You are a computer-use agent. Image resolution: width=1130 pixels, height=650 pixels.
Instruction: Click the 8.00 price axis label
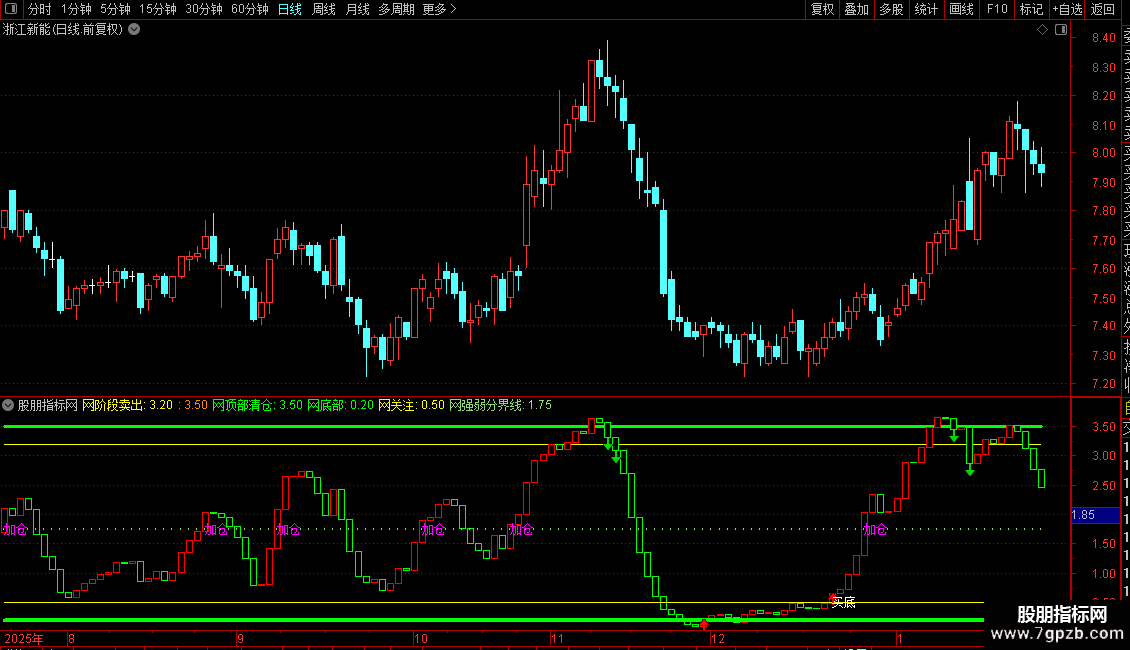tap(1103, 153)
